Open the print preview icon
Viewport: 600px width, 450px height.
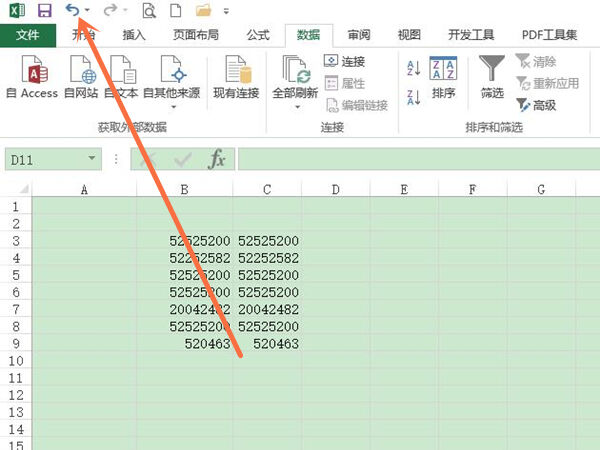(149, 11)
